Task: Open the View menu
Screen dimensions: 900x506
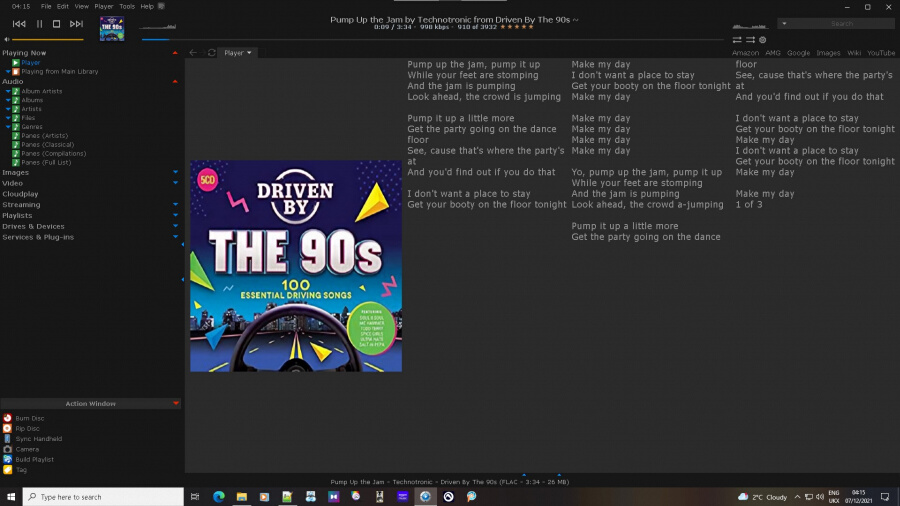Action: [82, 6]
